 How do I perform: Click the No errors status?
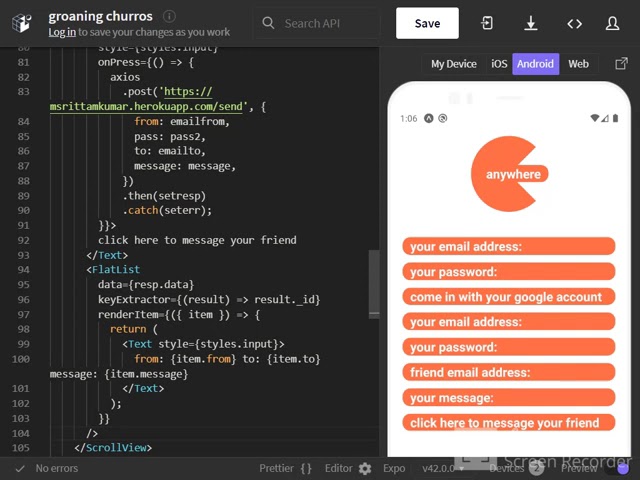pyautogui.click(x=47, y=468)
